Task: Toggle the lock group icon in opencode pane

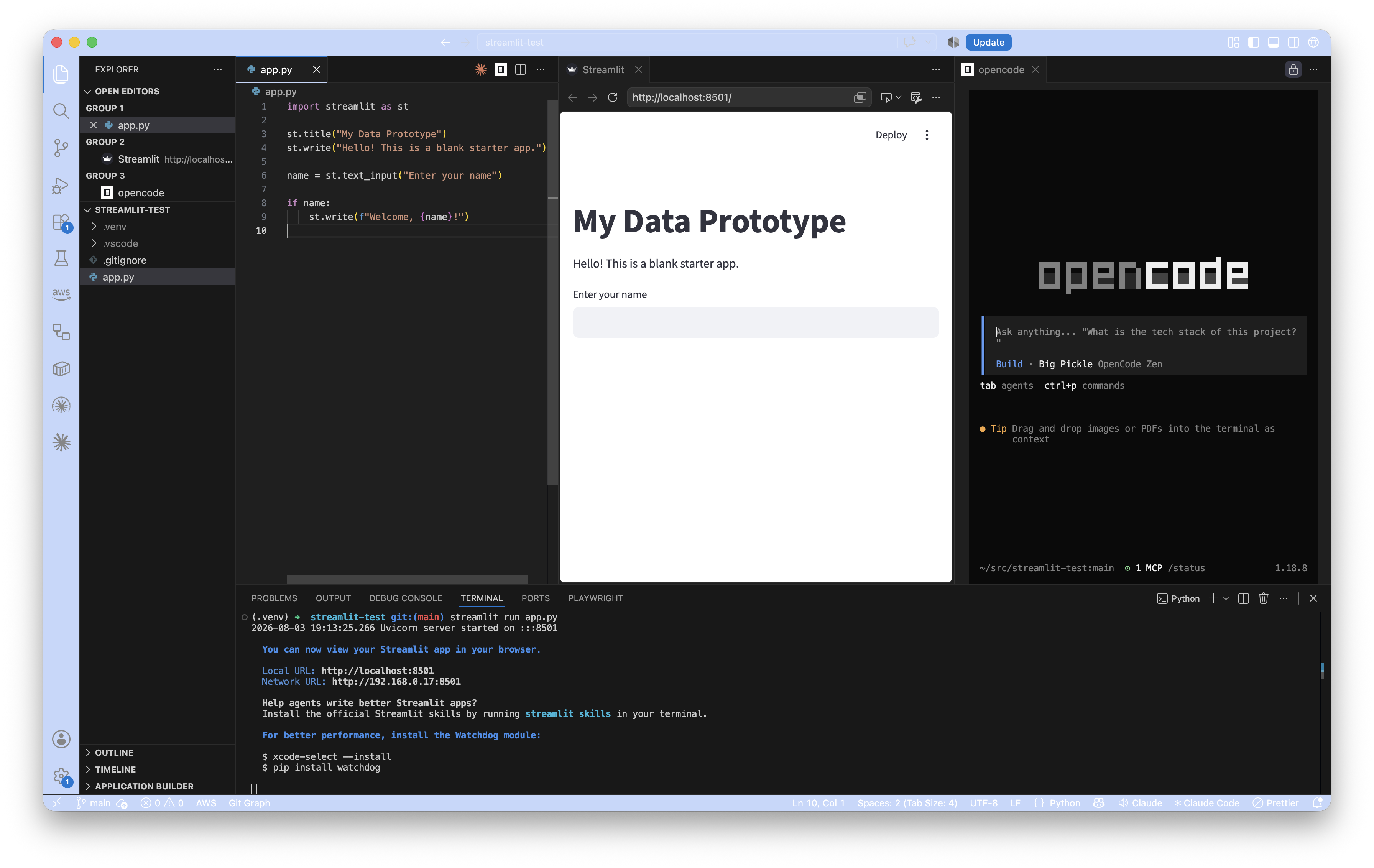Action: pyautogui.click(x=1293, y=69)
